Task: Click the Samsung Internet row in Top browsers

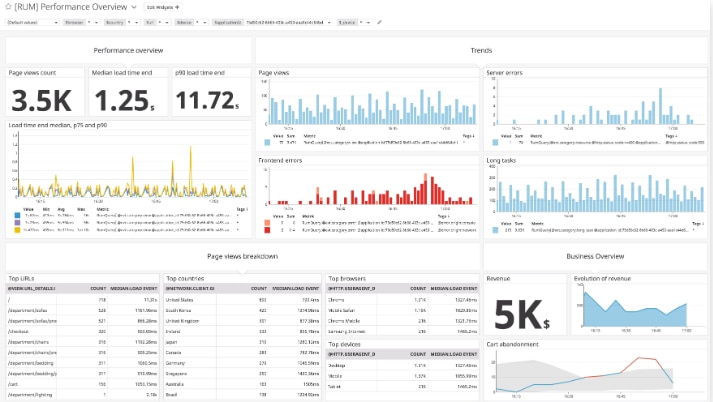Action: [x=402, y=332]
